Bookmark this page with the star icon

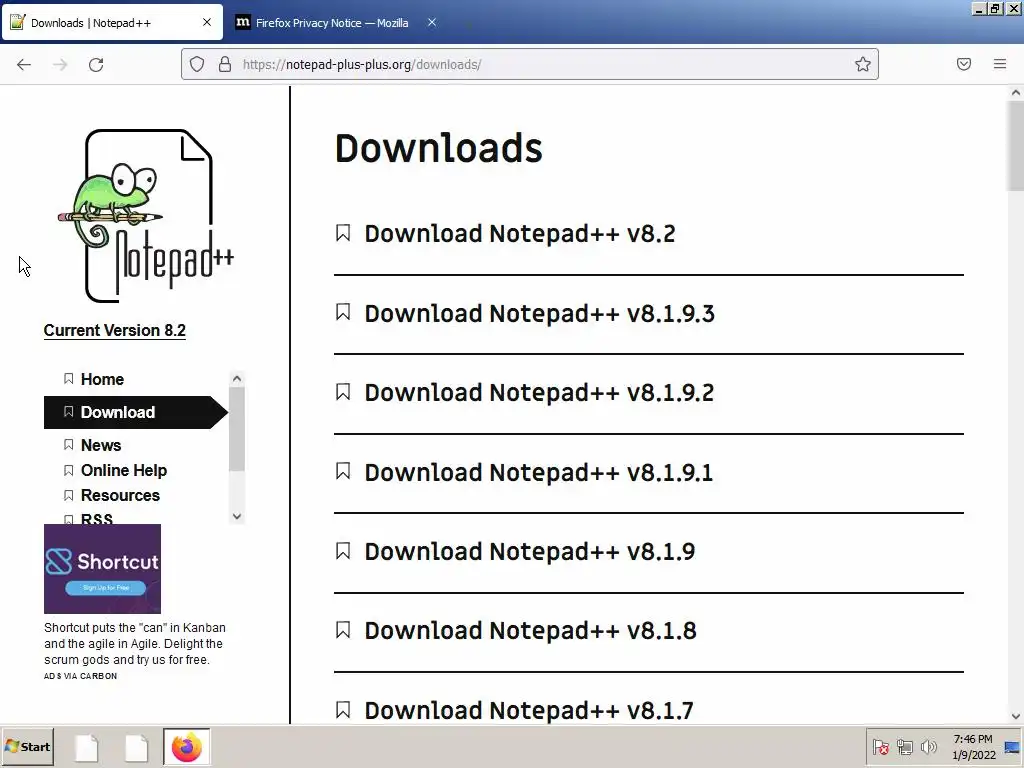[x=863, y=64]
